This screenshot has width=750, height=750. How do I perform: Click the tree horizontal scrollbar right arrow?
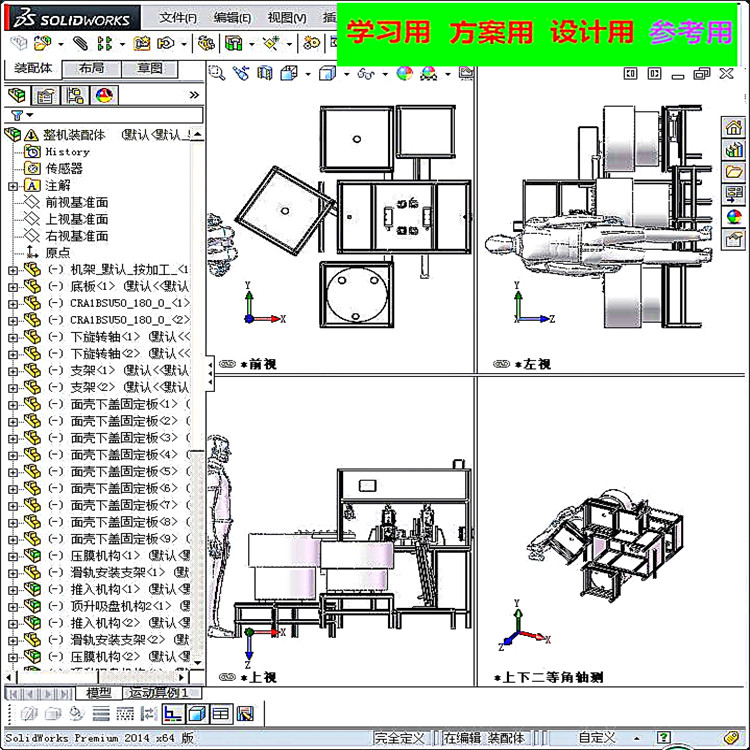coord(181,677)
